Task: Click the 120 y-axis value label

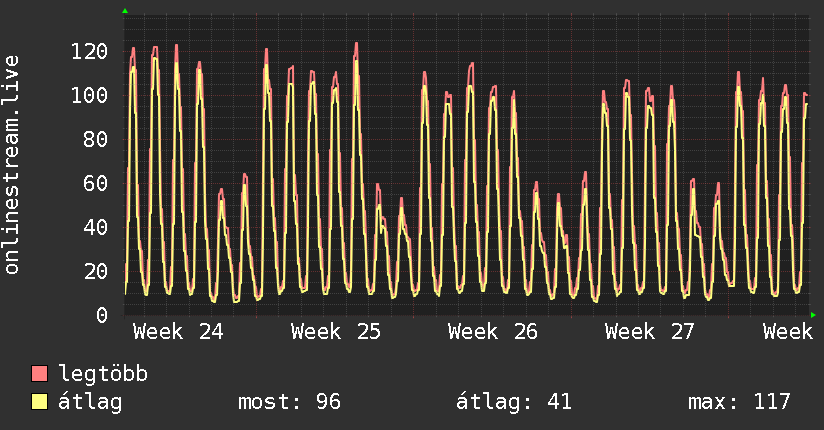Action: click(89, 52)
